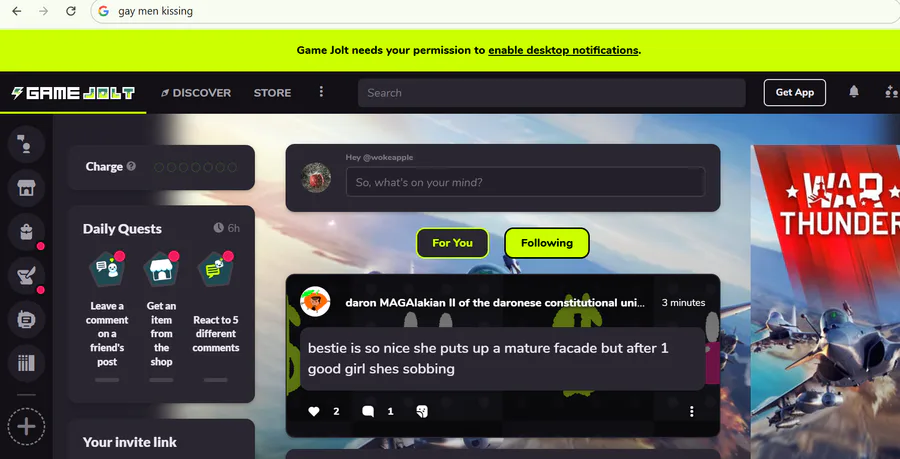Click enable desktop notifications link
900x459 pixels.
563,50
